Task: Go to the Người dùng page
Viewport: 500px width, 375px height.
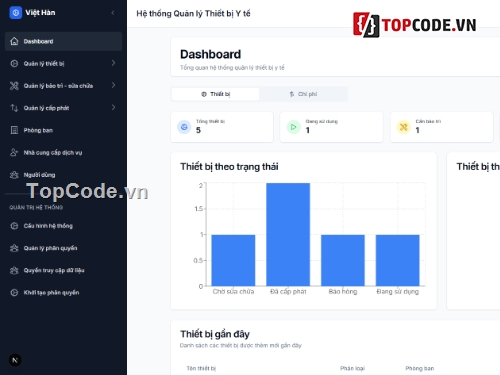Action: click(x=63, y=175)
